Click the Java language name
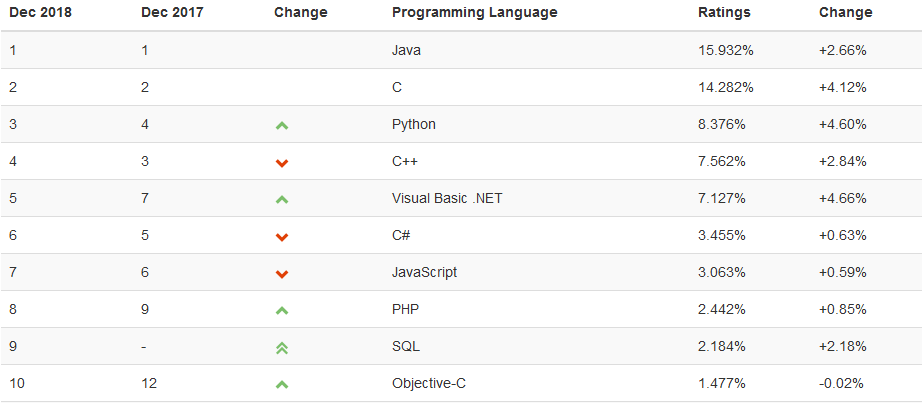Screen dimensions: 922x403 pyautogui.click(x=406, y=51)
